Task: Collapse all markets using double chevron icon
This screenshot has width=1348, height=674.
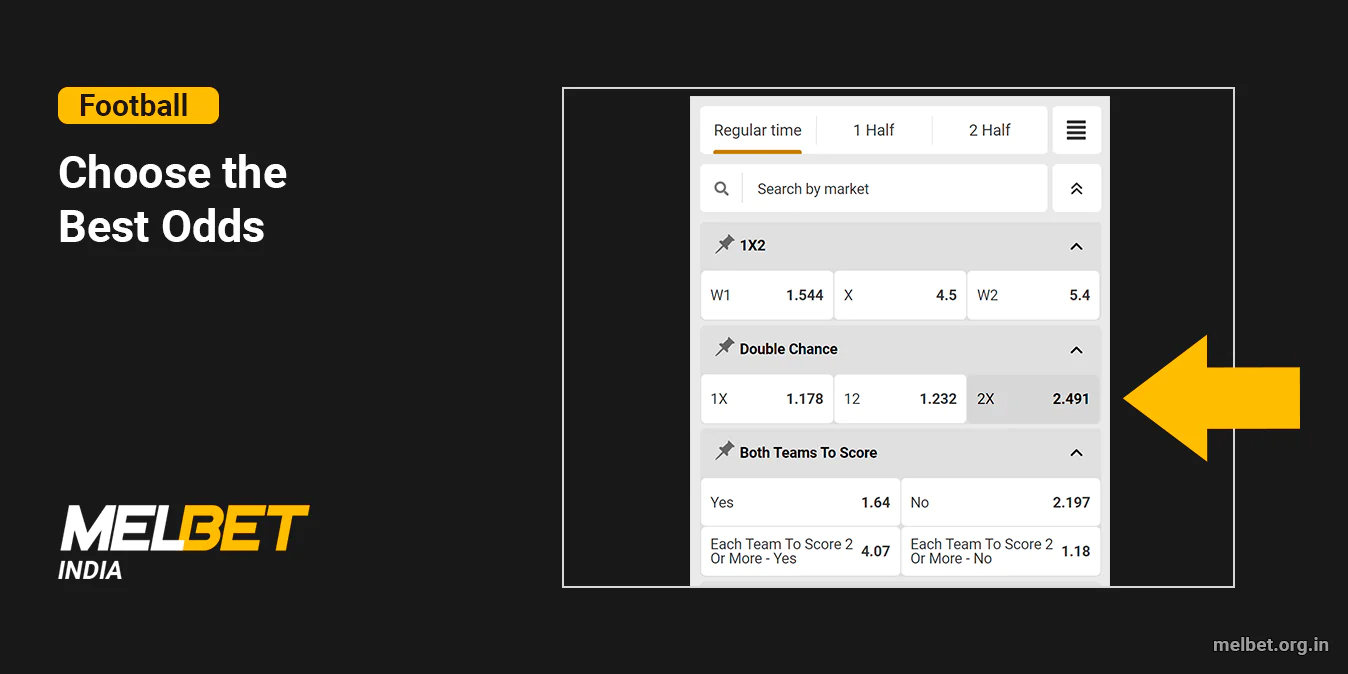Action: 1076,188
